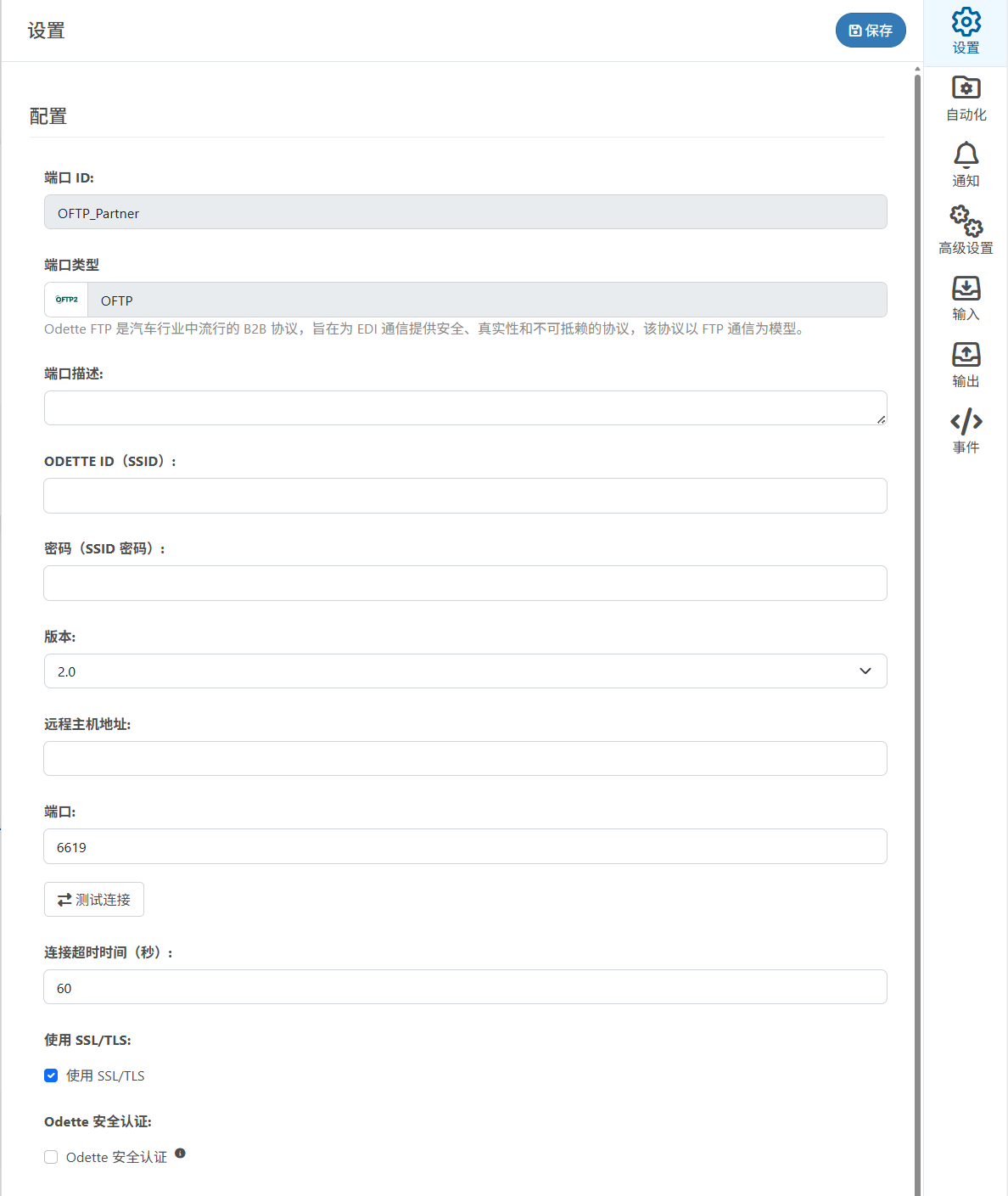Open the 输入 inbox icon tab
Screen dimensions: 1008x1196
coord(966,299)
